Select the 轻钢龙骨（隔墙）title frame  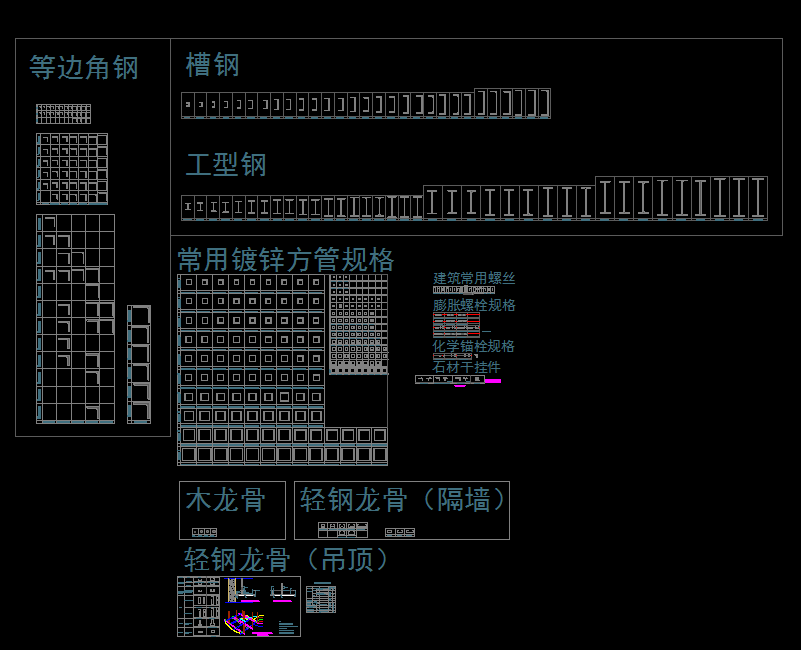tap(401, 510)
